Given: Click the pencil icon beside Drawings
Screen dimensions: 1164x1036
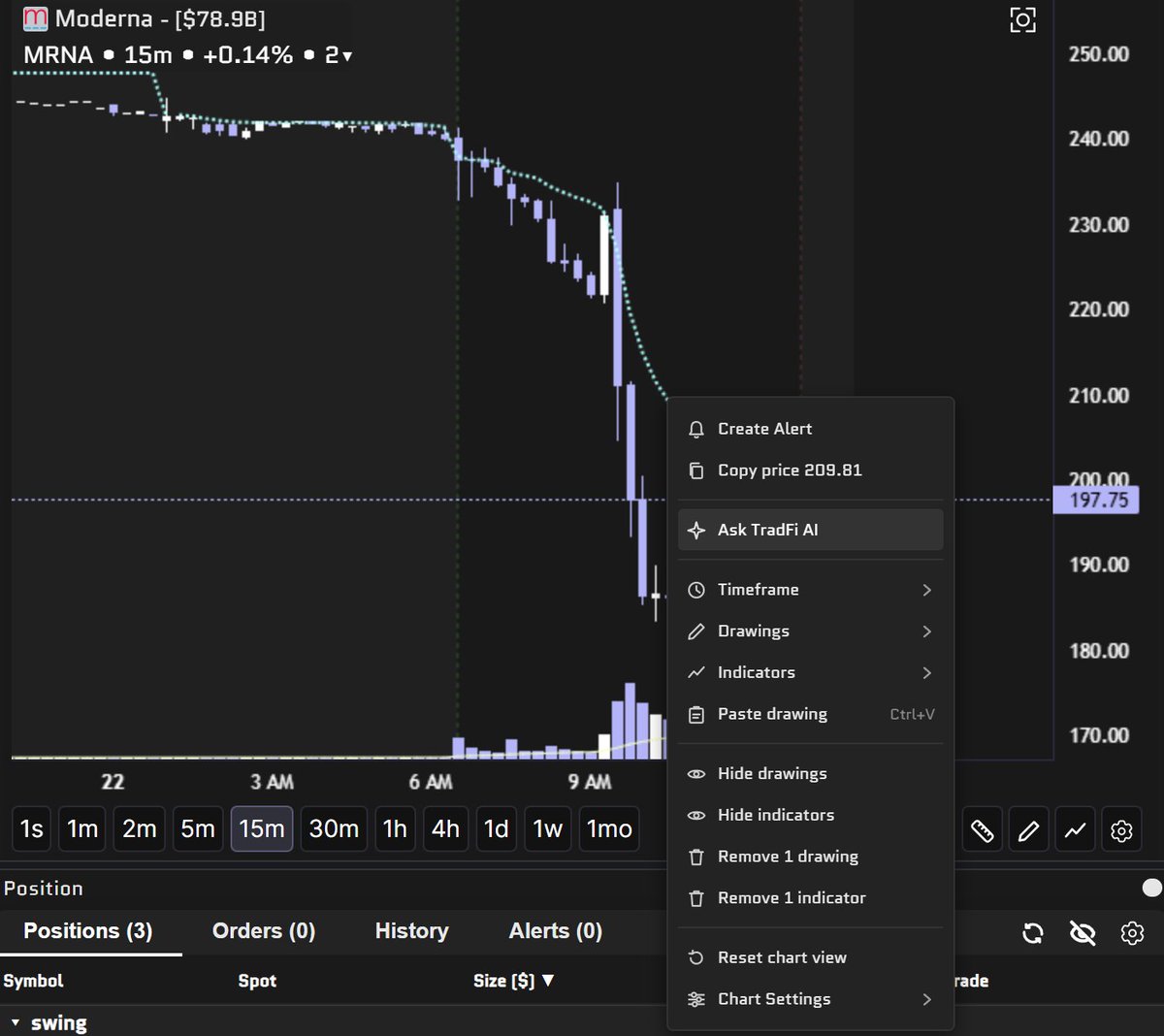Looking at the screenshot, I should coord(695,631).
